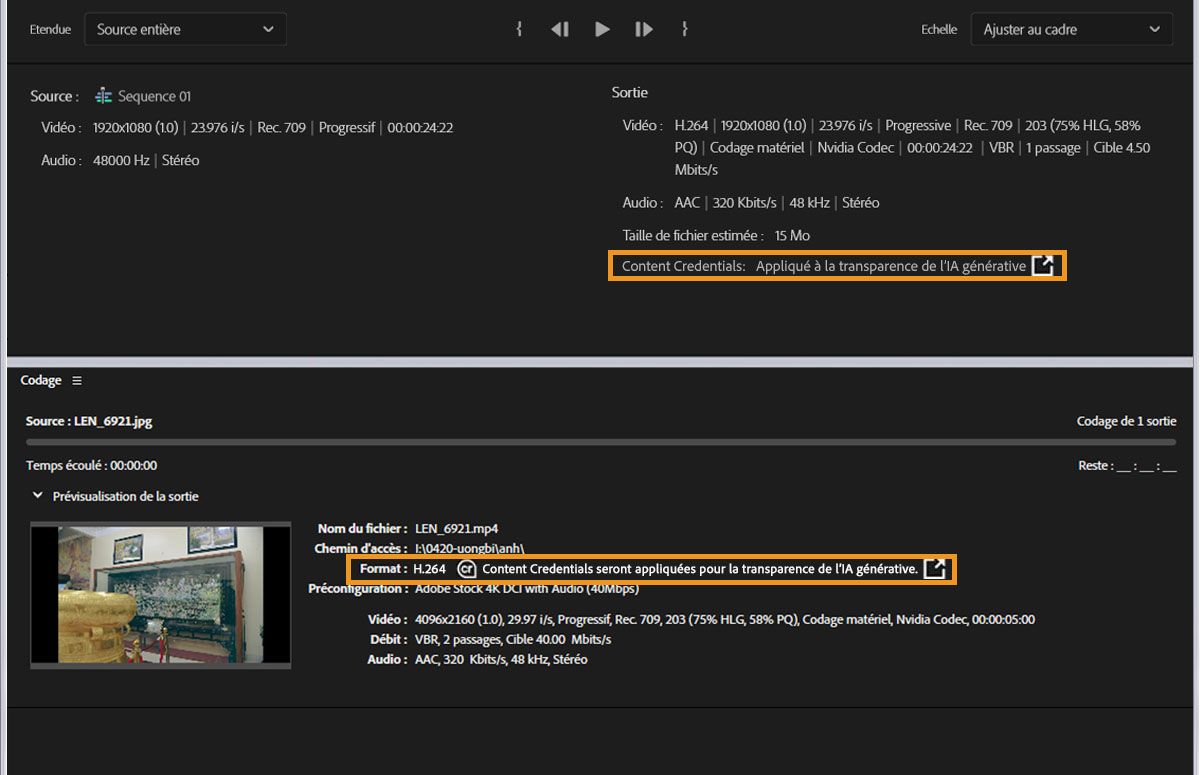Open the Echelle 'Ajuster au cadre' dropdown
The image size is (1200, 775).
(x=1071, y=29)
